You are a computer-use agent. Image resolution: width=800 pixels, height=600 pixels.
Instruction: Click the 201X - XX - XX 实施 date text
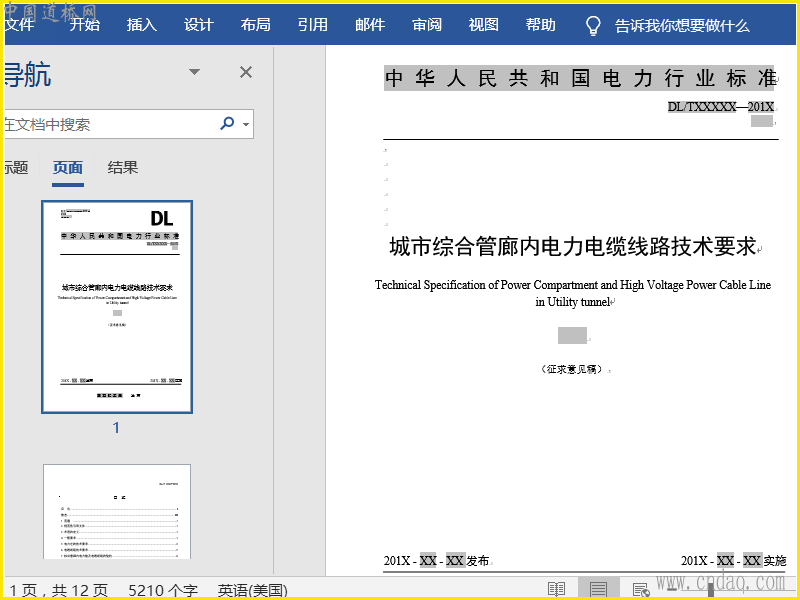[733, 561]
